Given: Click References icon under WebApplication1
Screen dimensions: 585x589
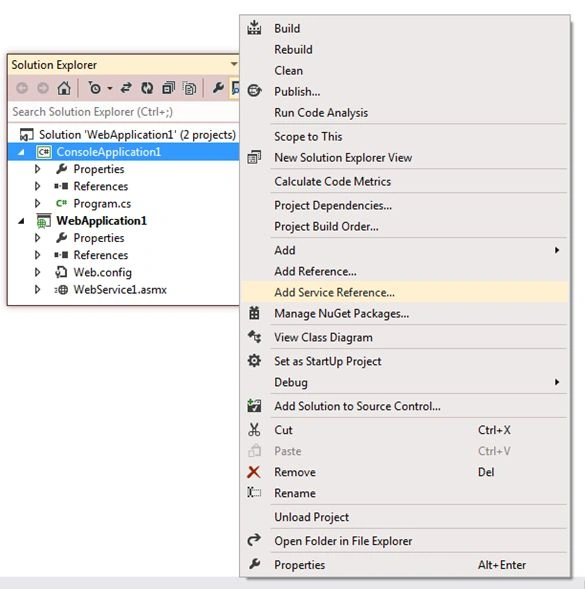Looking at the screenshot, I should [x=61, y=255].
